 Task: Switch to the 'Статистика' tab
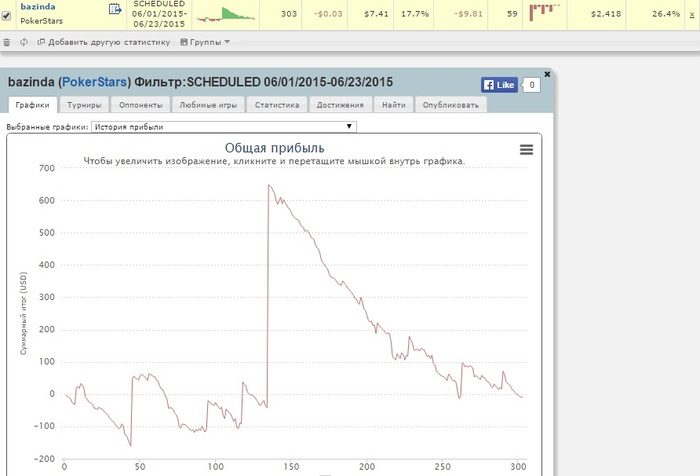click(x=277, y=105)
